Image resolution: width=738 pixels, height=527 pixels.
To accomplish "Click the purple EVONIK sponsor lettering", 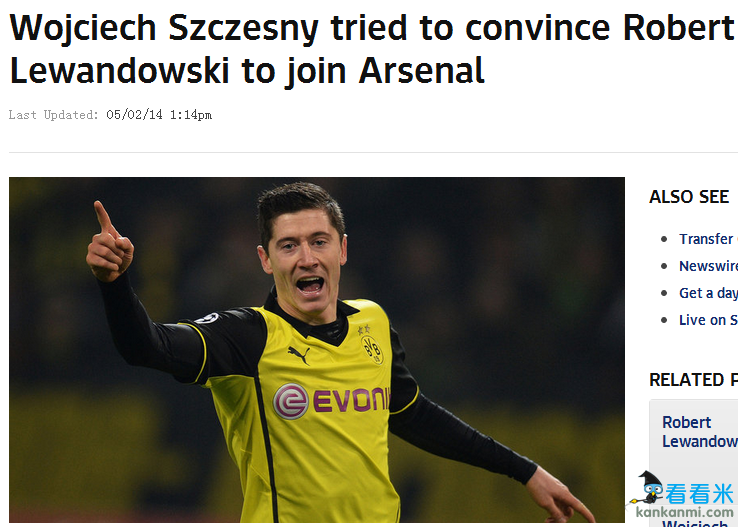I will click(x=352, y=399).
